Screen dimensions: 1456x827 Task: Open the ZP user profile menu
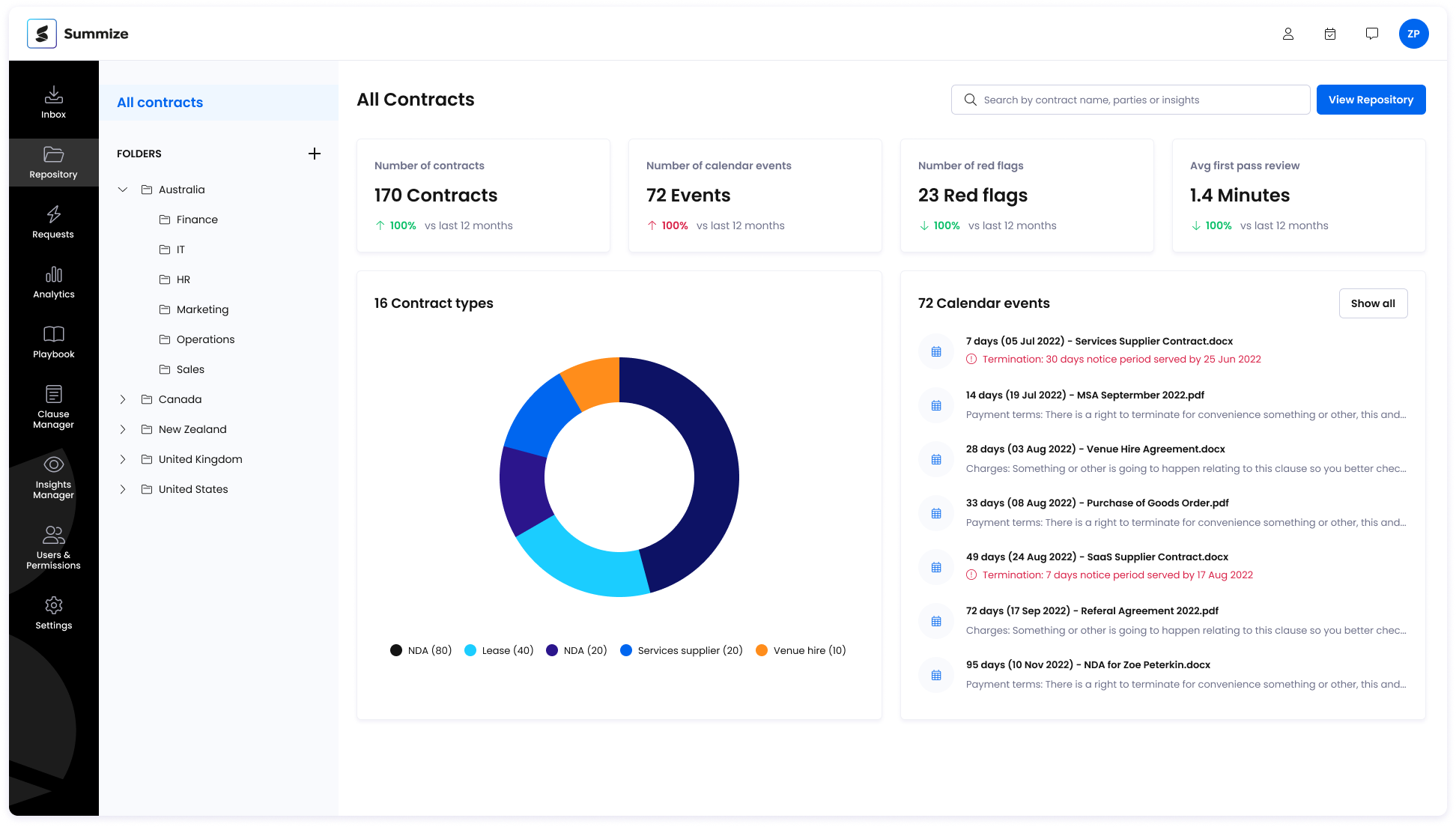(x=1414, y=34)
